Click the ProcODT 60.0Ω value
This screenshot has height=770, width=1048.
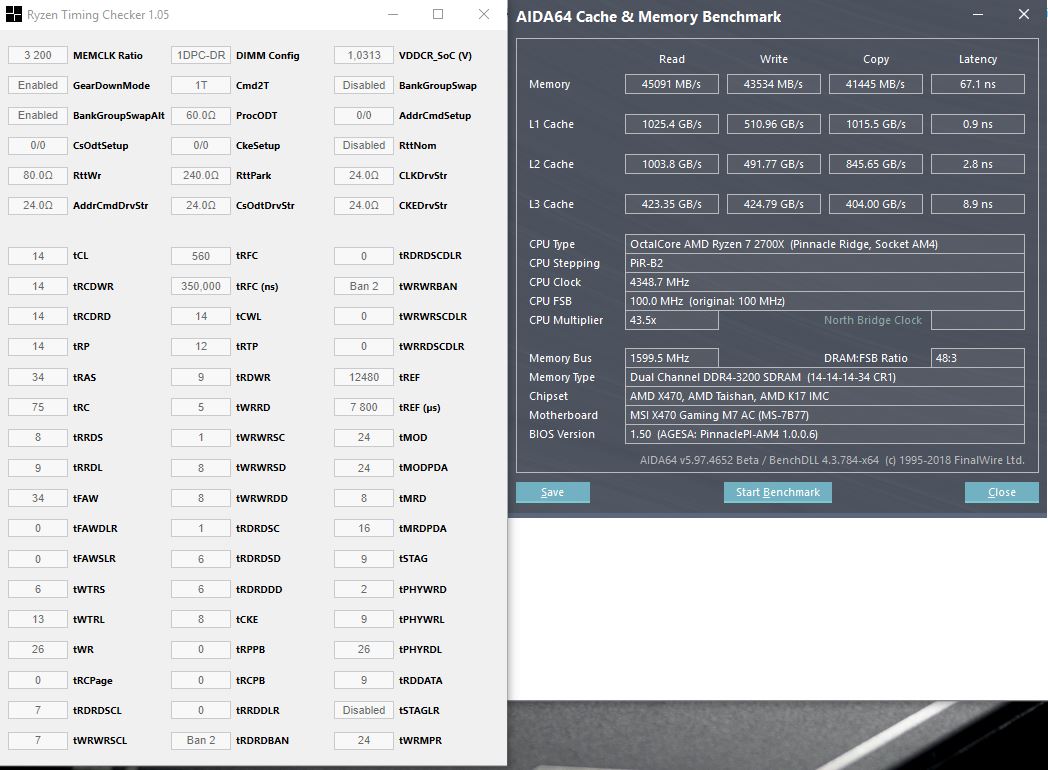201,116
